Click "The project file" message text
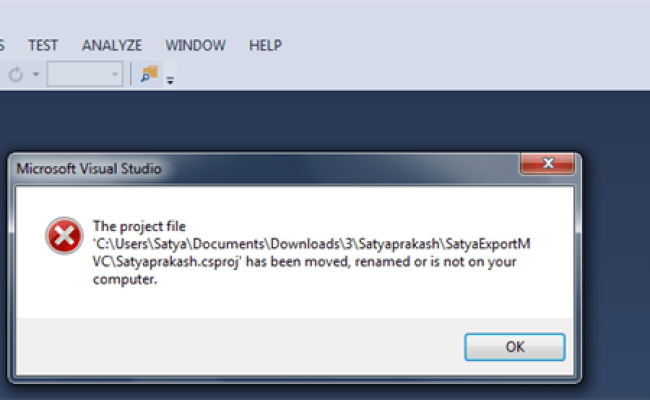Screen dimensions: 650x400 pos(139,226)
